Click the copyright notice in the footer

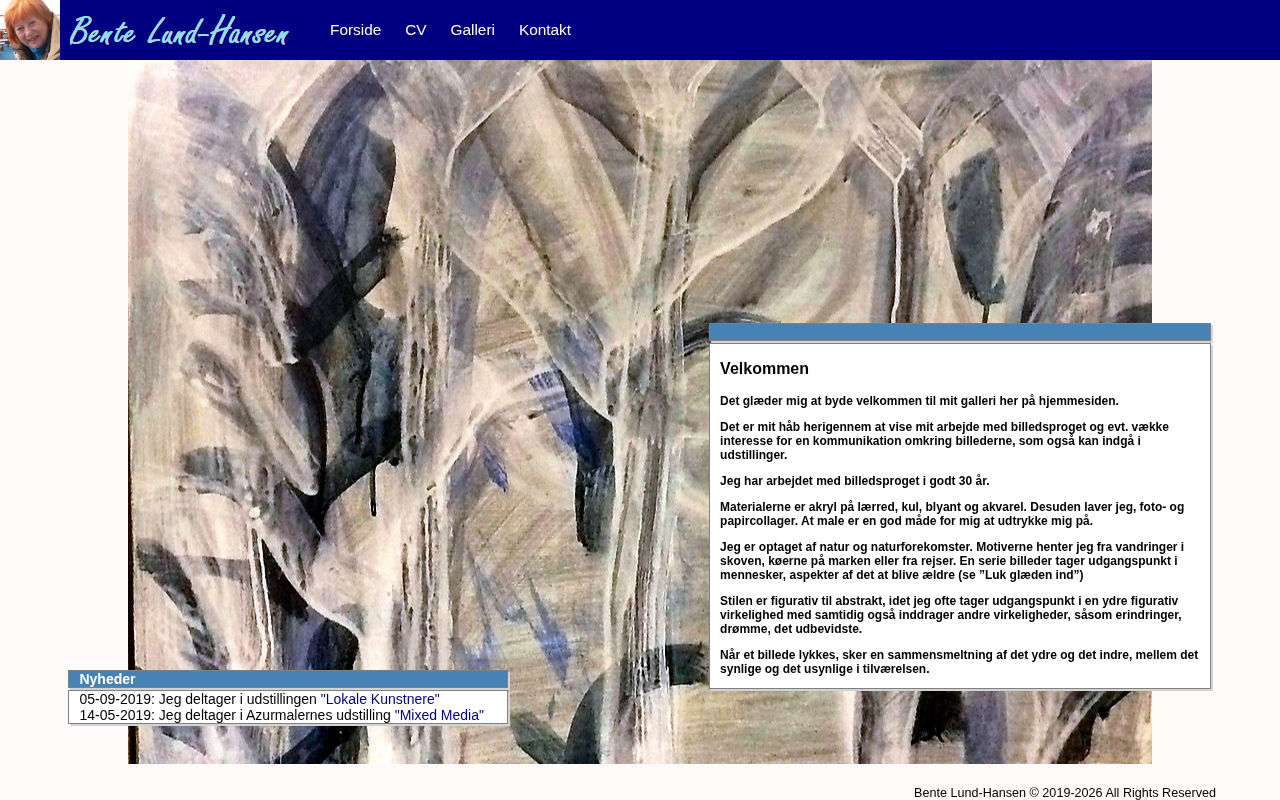(1065, 792)
